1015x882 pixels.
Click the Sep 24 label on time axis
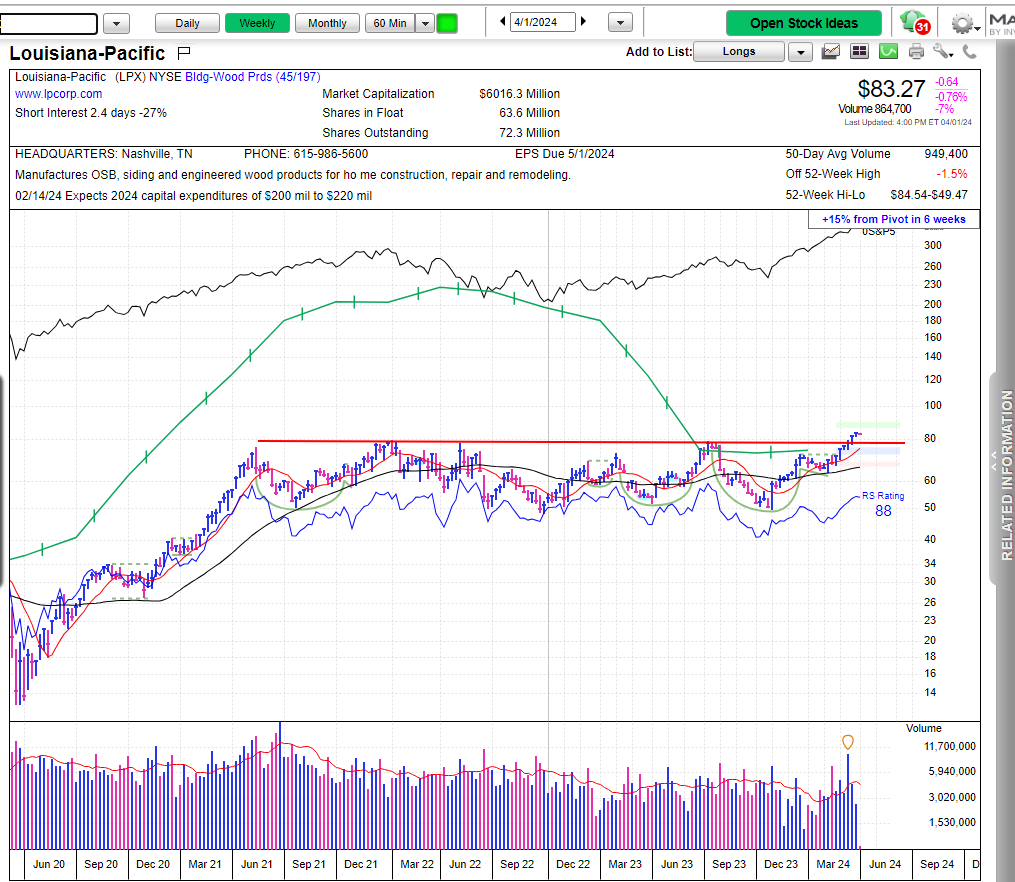click(937, 864)
